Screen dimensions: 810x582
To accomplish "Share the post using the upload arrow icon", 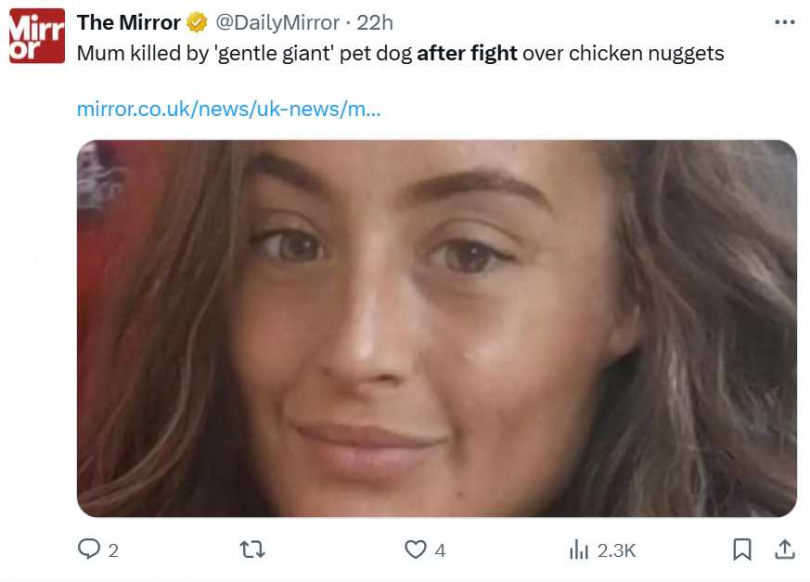I will point(784,549).
